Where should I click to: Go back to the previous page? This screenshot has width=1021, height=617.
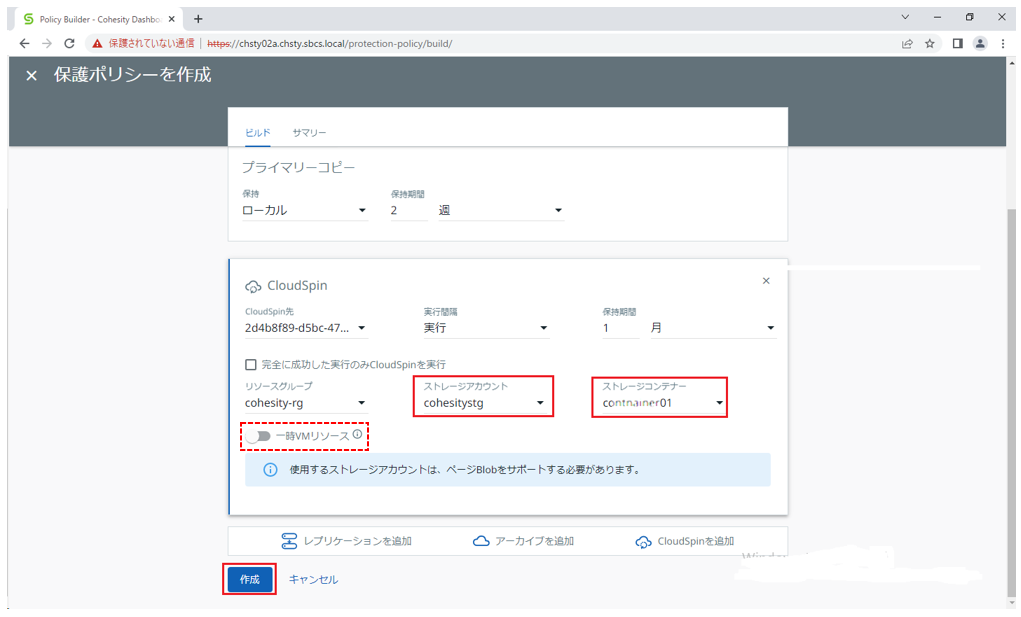24,44
